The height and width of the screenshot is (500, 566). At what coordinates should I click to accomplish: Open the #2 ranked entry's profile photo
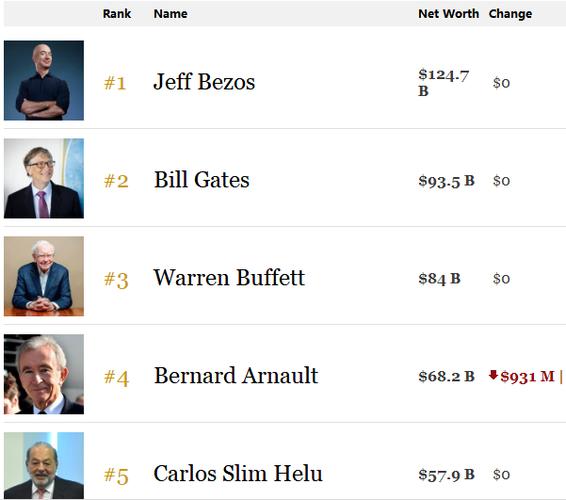point(44,178)
